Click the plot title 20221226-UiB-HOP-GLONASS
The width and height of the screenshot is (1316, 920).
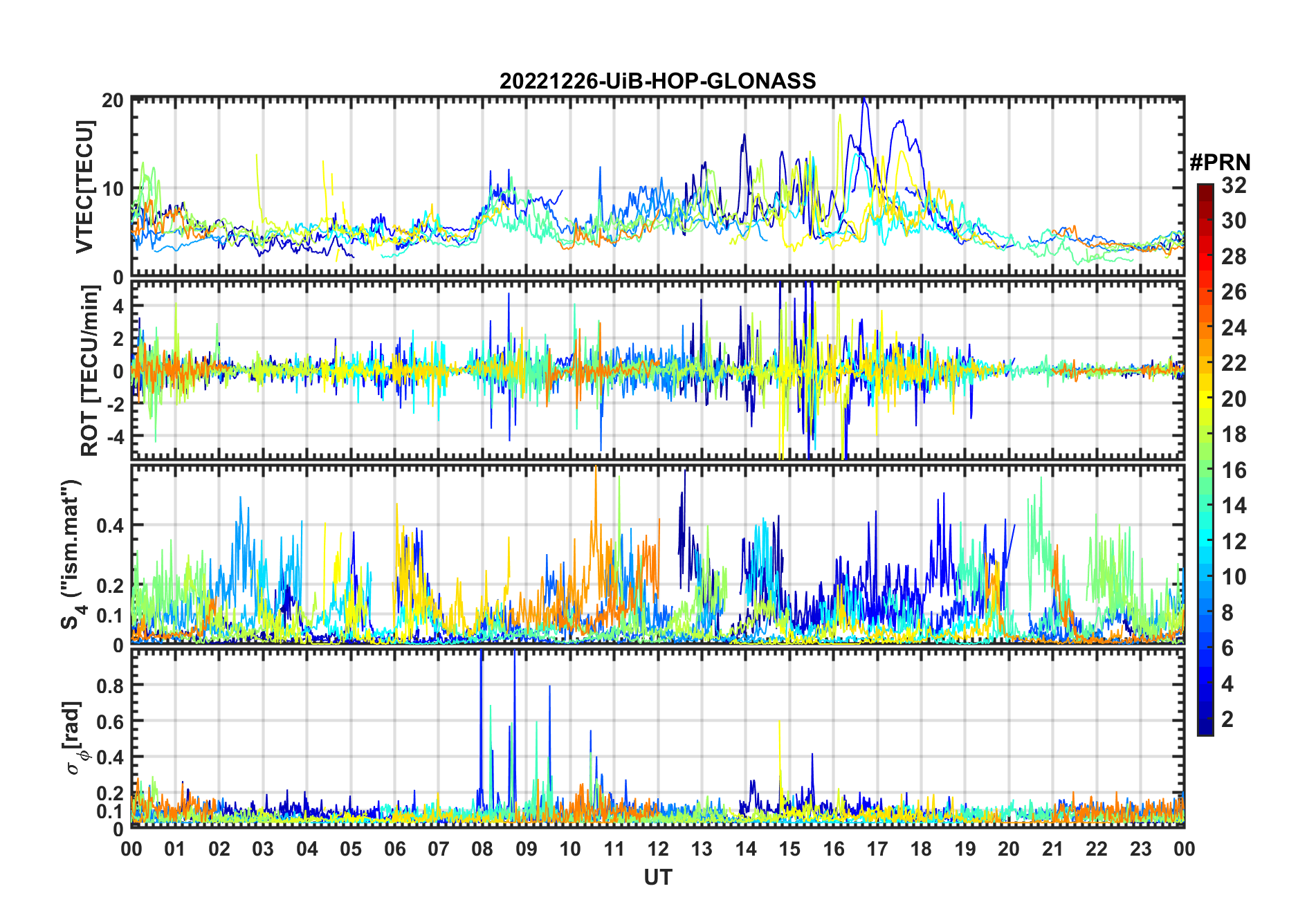(657, 81)
